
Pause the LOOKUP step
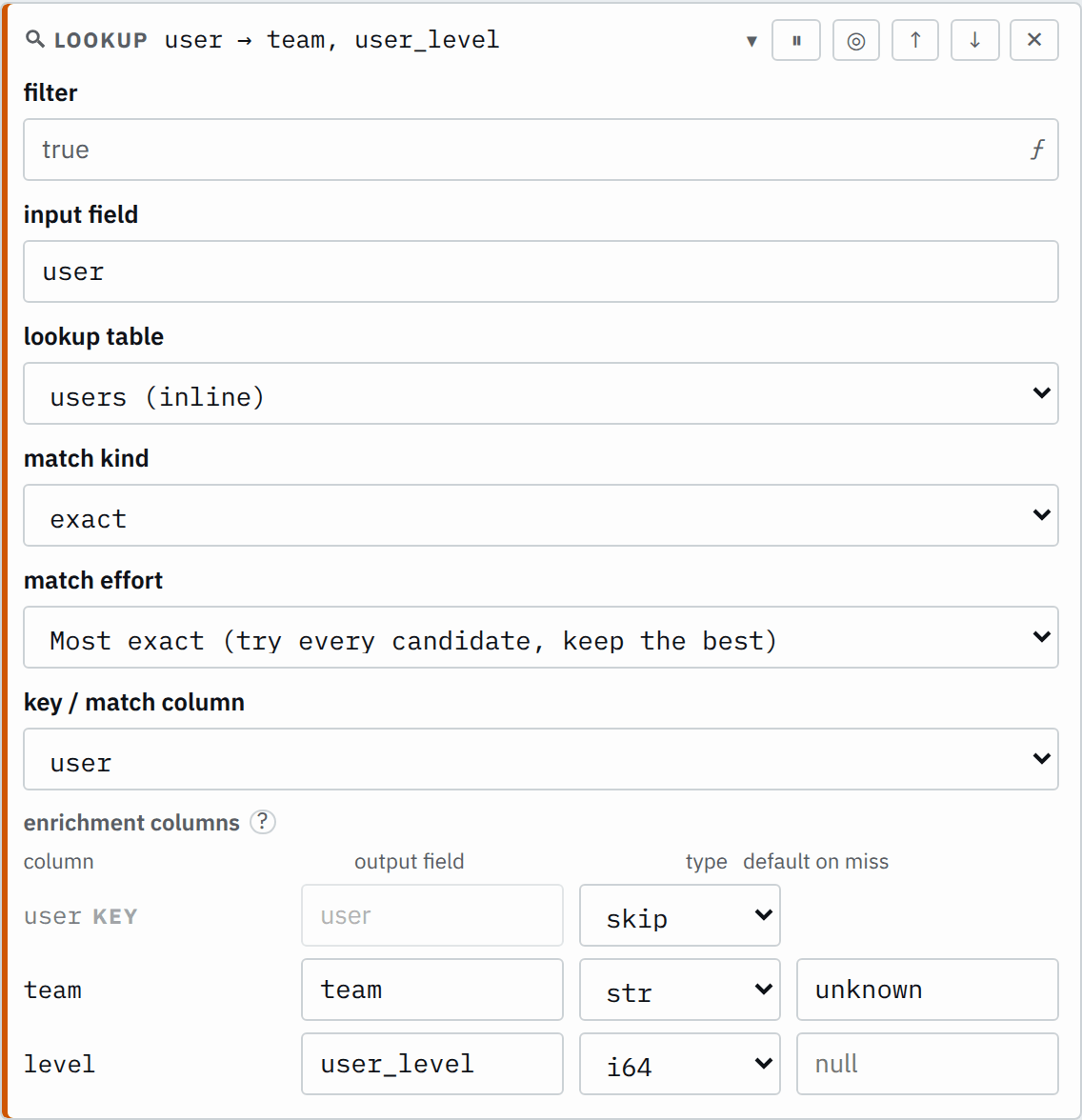[796, 41]
